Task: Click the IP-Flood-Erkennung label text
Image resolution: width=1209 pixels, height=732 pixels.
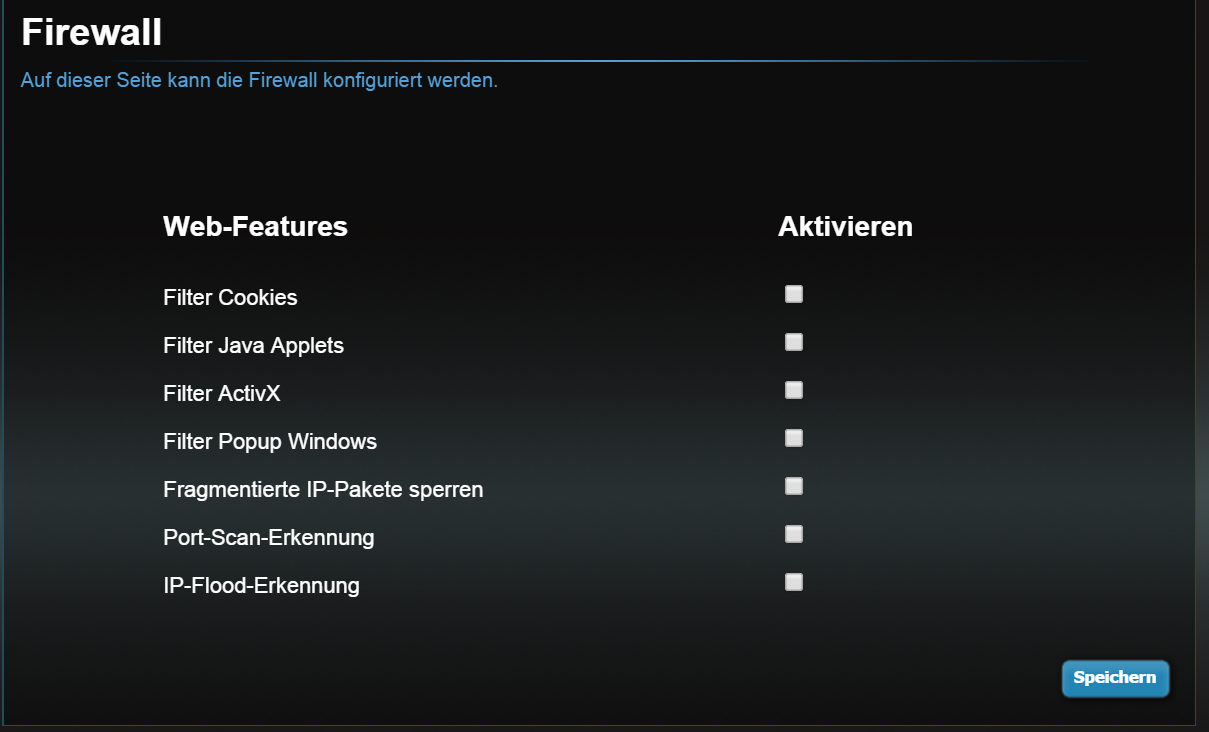Action: coord(261,585)
